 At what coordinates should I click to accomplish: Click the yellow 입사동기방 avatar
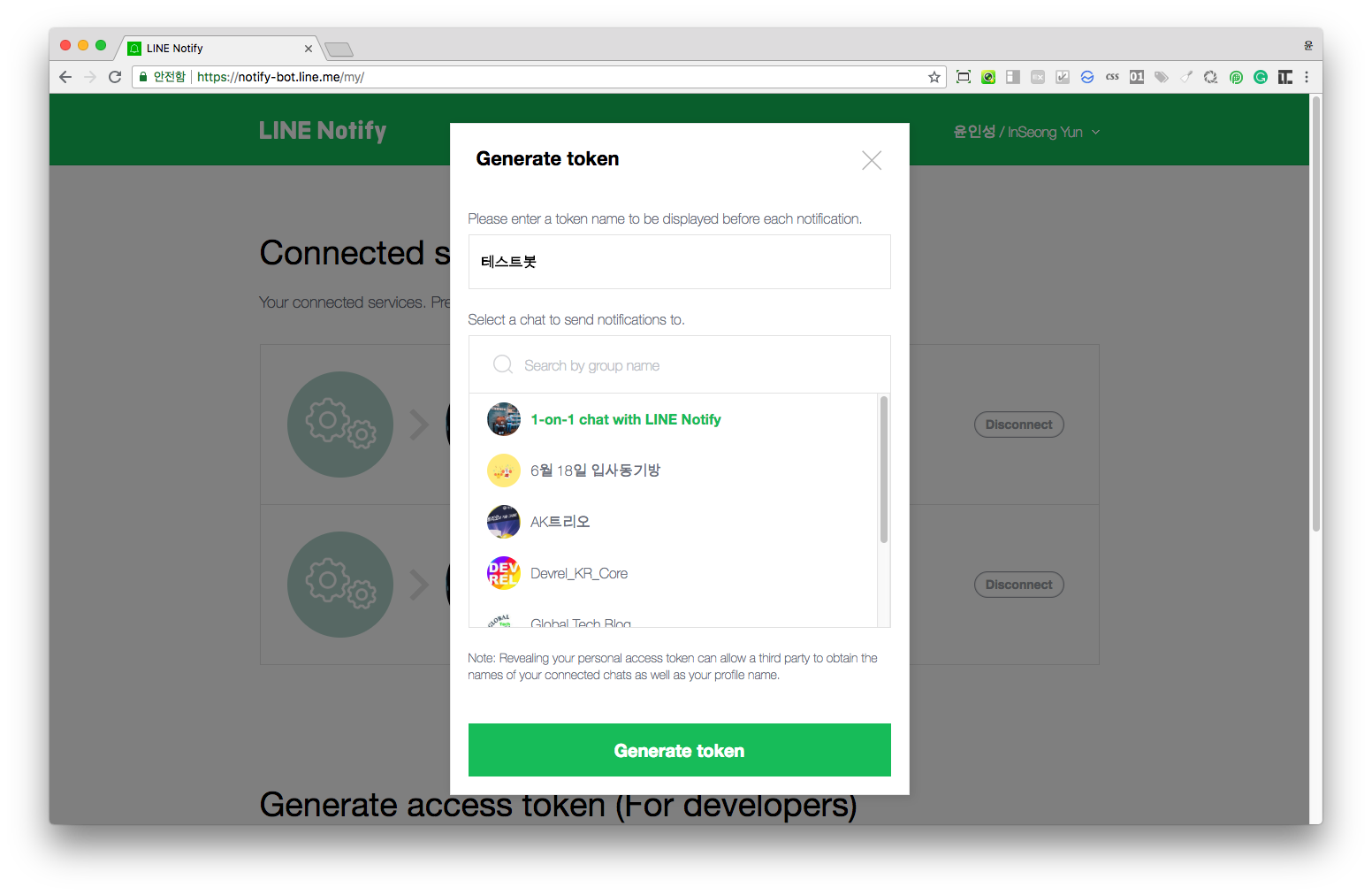(504, 470)
